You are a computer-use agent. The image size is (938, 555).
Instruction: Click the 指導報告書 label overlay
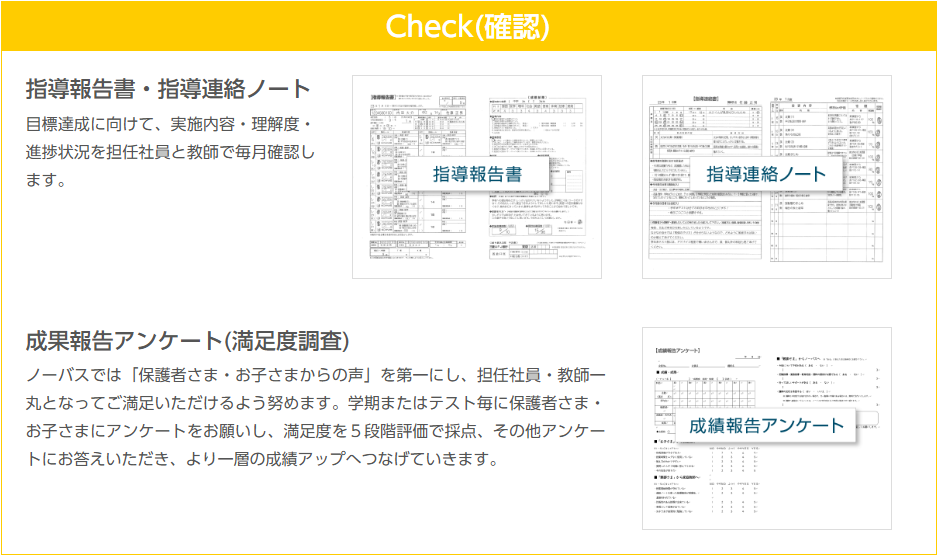(x=477, y=174)
